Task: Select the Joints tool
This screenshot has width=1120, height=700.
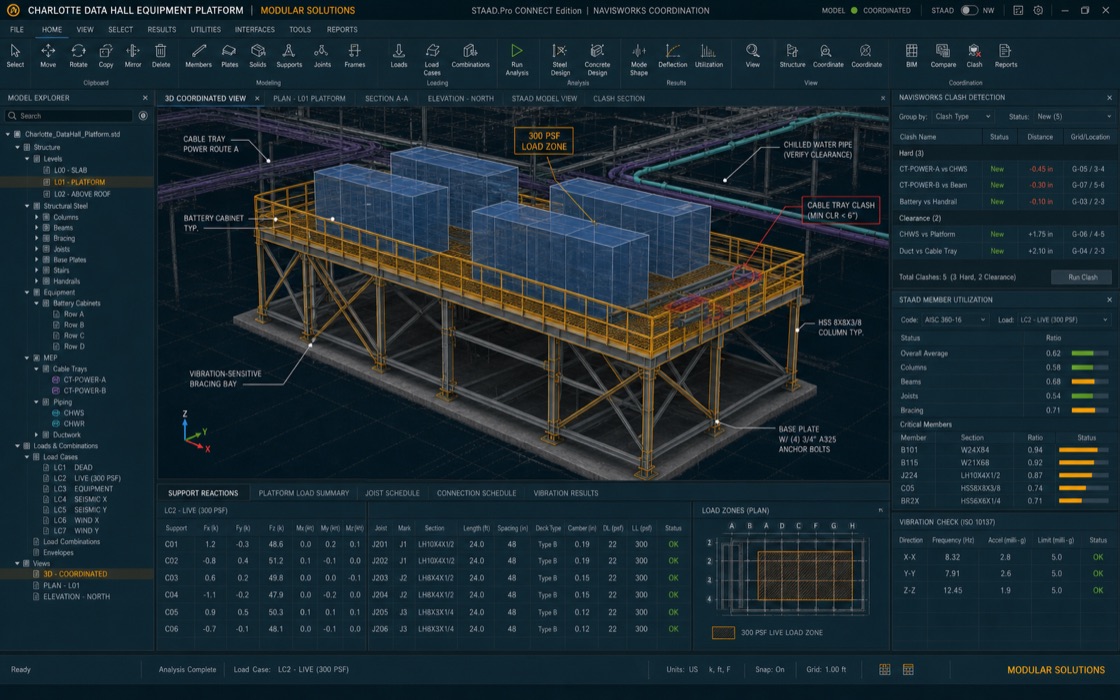Action: pyautogui.click(x=322, y=55)
